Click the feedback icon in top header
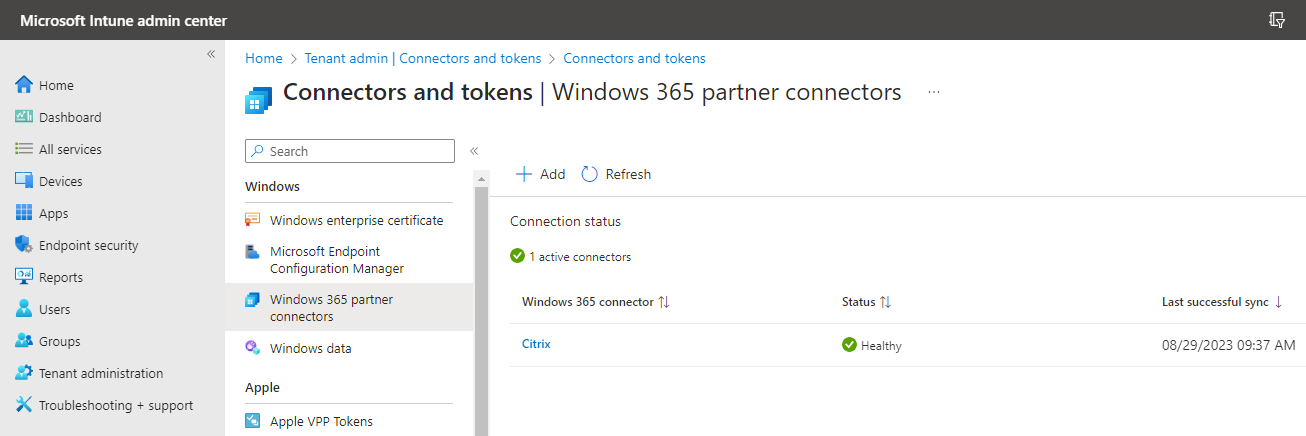The width and height of the screenshot is (1306, 436). coord(1276,20)
